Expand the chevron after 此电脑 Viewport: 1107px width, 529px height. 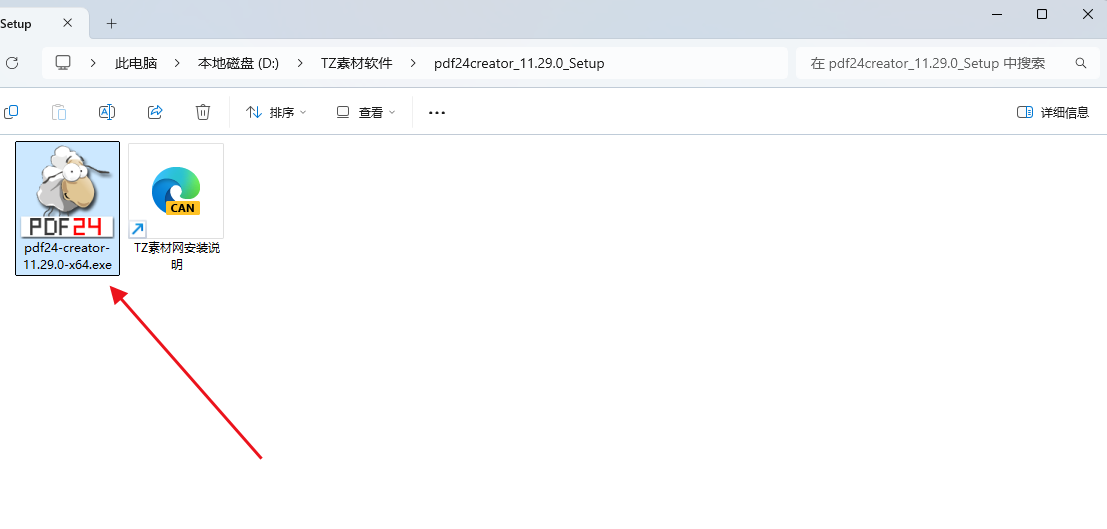tap(176, 63)
